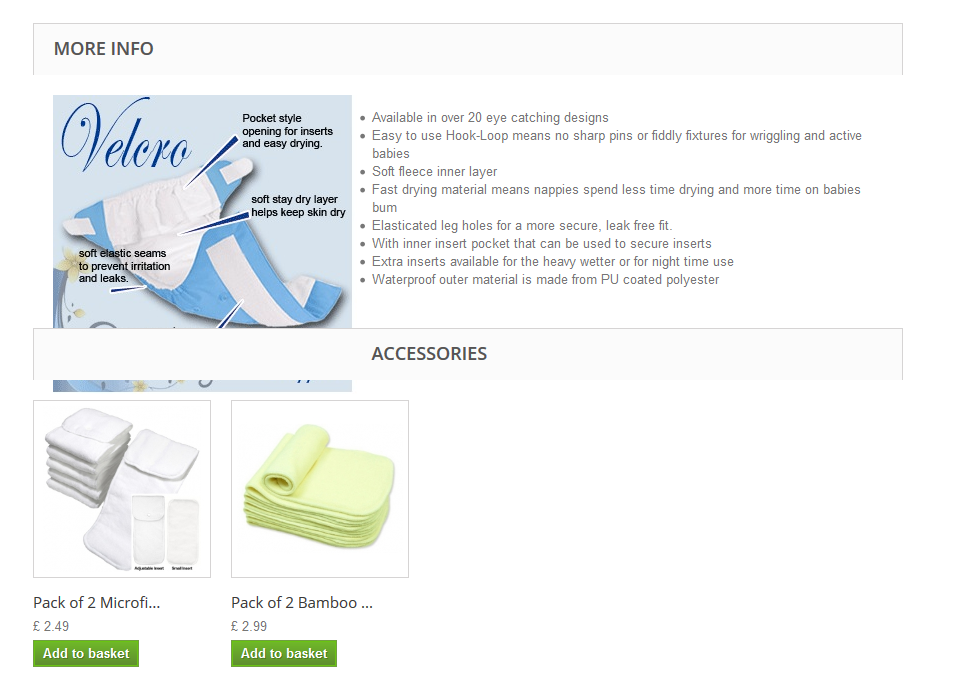The image size is (953, 693).
Task: Click the 'soft stay dry layer' image caption
Action: pos(298,205)
